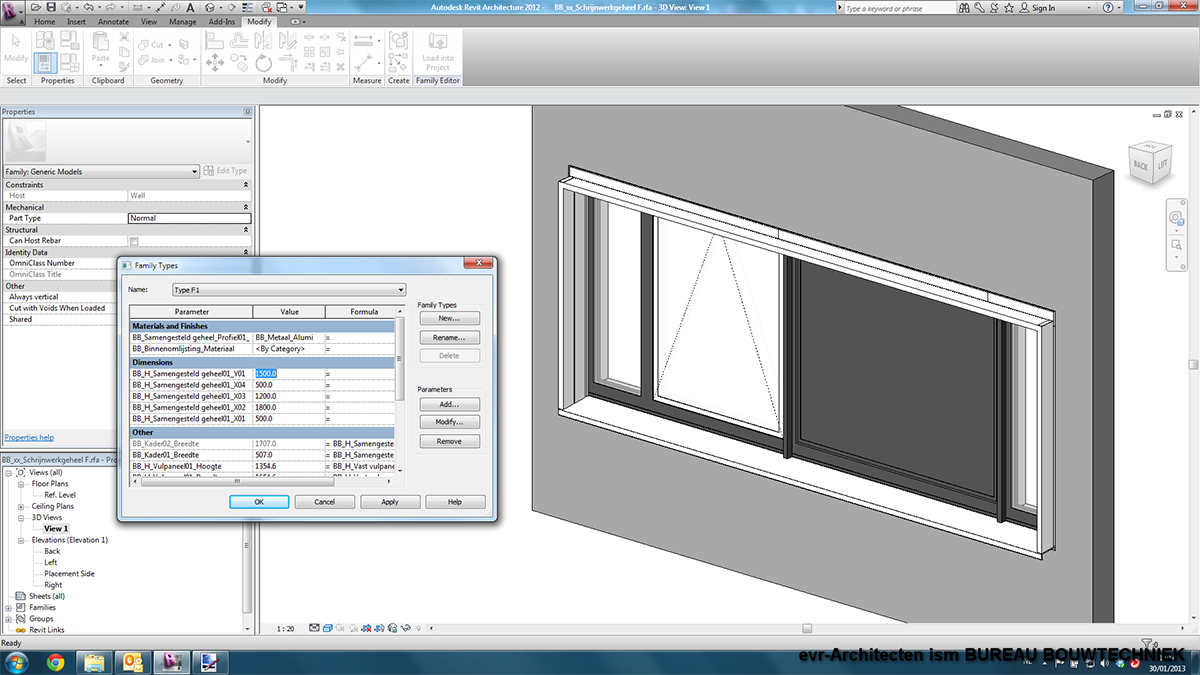This screenshot has height=675, width=1200.
Task: Open the Add-Ins ribbon tab
Action: (222, 21)
